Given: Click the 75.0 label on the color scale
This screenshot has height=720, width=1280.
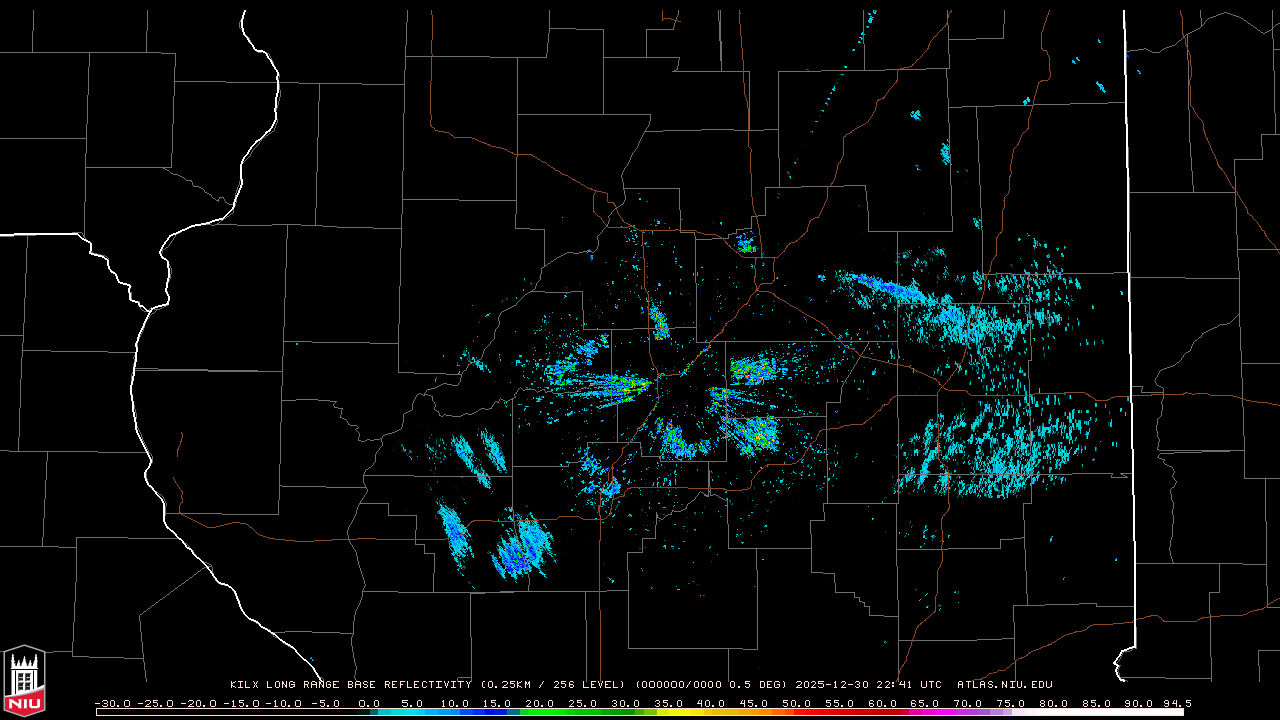Looking at the screenshot, I should (1010, 703).
